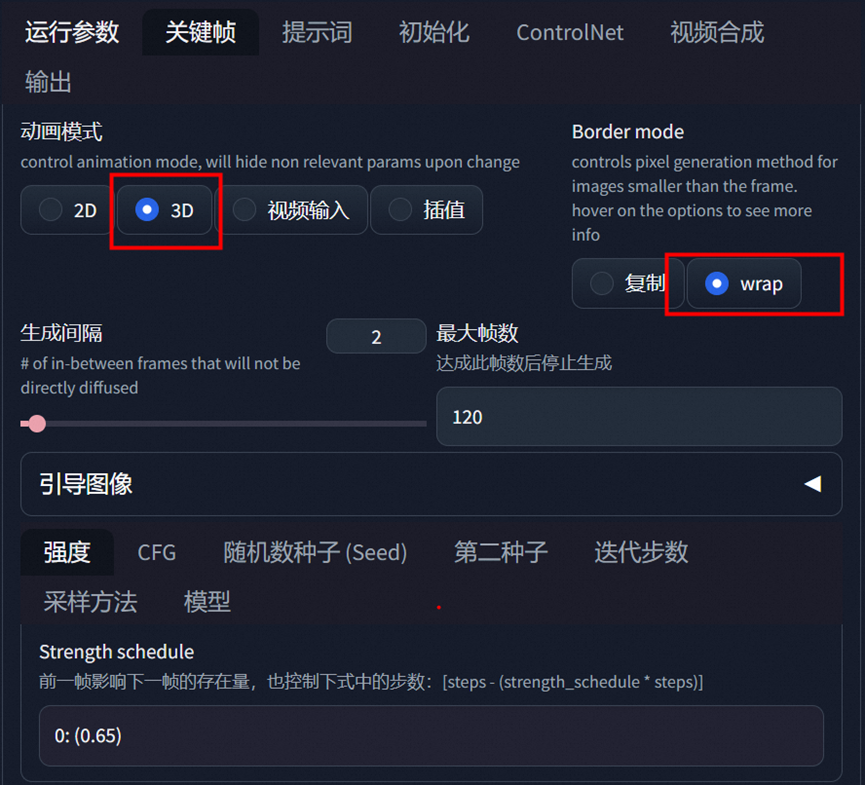Click the Strength schedule text field

(431, 735)
